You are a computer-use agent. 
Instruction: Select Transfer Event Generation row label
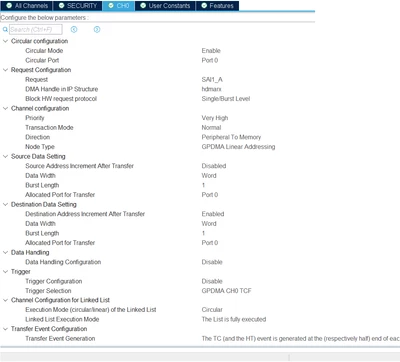[60, 339]
